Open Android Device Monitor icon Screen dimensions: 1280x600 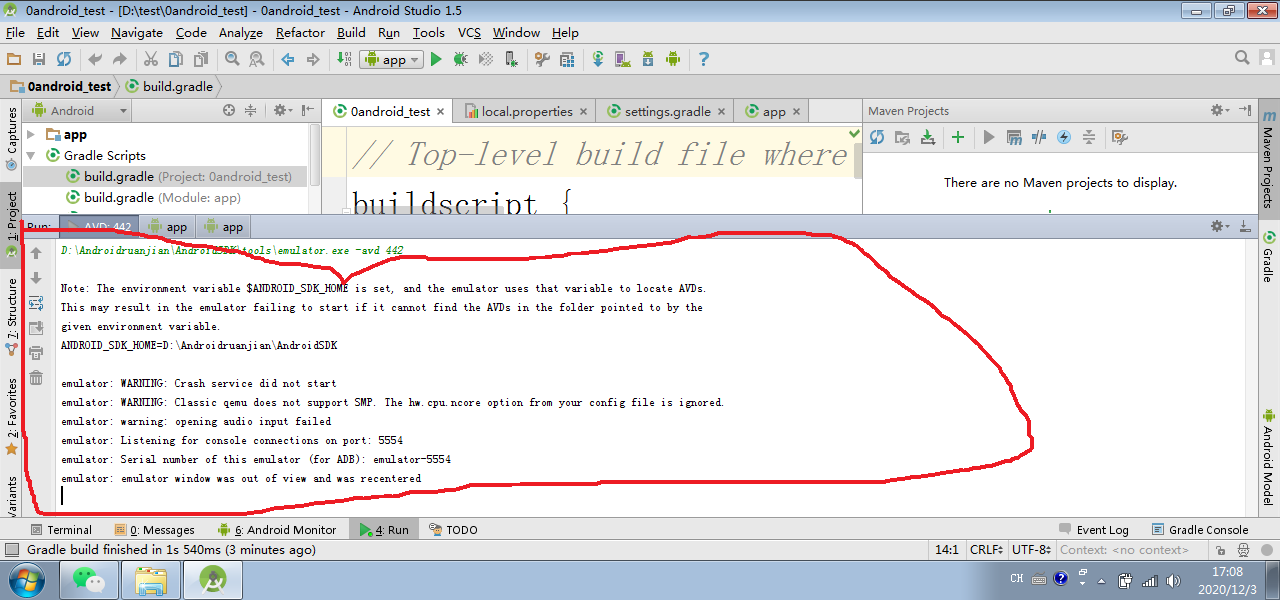673,59
